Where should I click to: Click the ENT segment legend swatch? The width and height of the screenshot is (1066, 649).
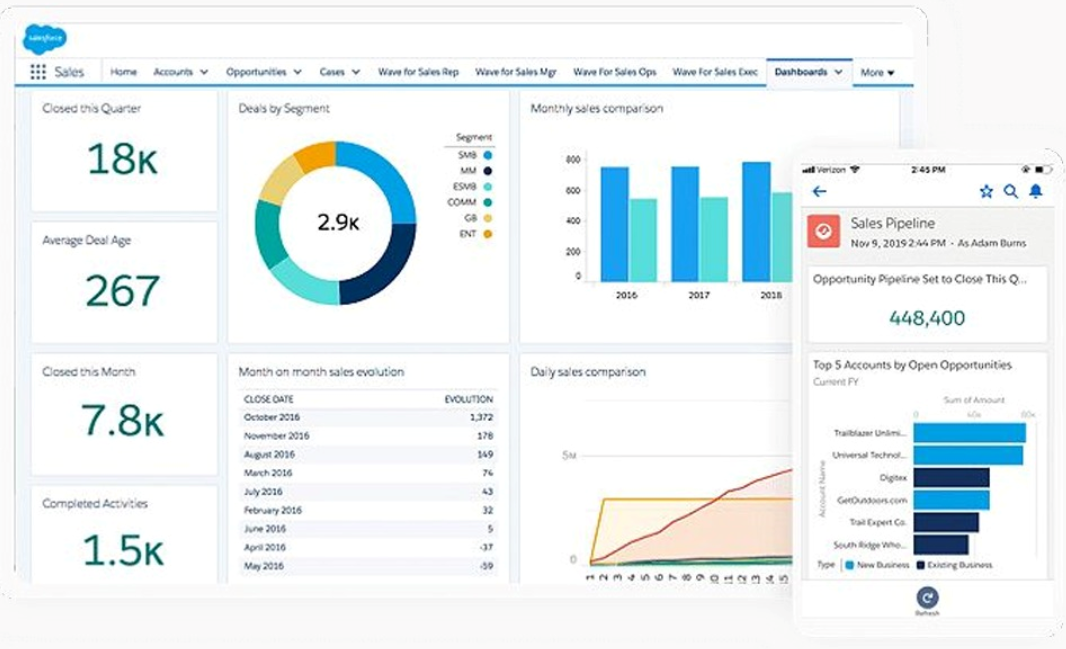click(x=487, y=234)
